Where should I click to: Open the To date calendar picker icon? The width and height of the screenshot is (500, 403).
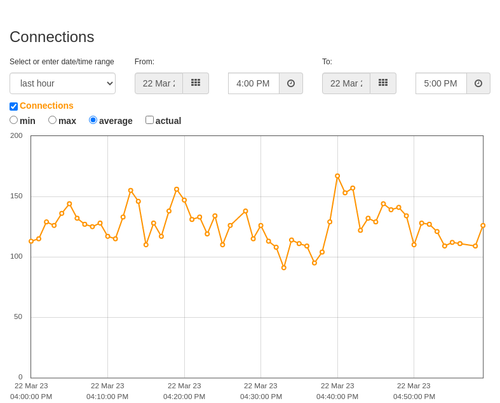click(x=383, y=83)
